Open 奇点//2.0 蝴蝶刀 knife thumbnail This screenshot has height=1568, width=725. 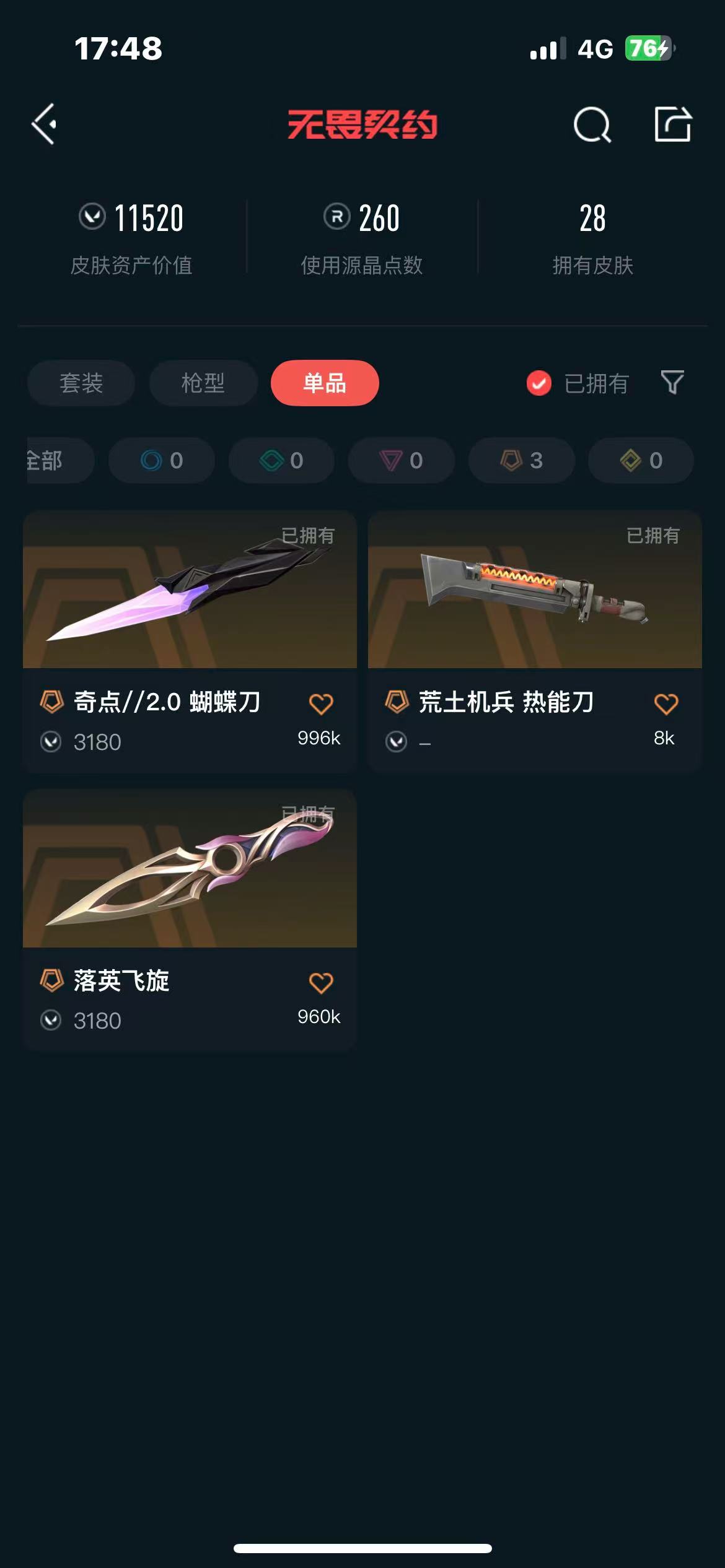coord(190,590)
